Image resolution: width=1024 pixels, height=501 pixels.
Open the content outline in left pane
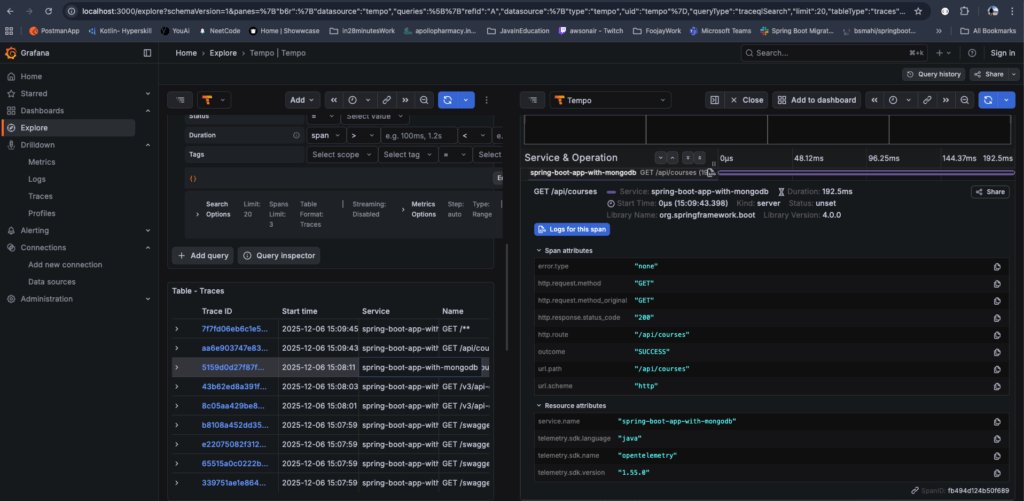point(178,100)
